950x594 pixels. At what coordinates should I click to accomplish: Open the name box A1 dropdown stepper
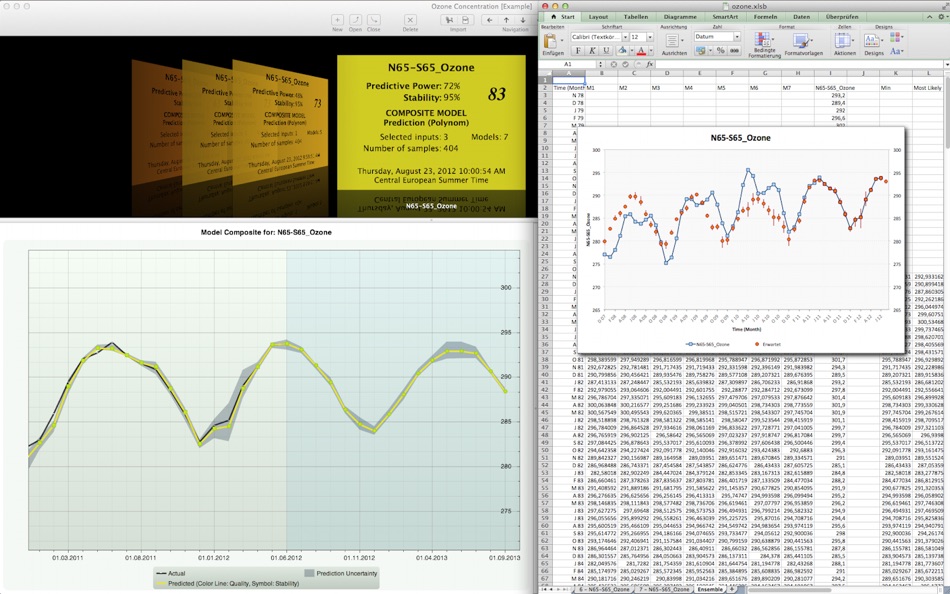point(600,64)
